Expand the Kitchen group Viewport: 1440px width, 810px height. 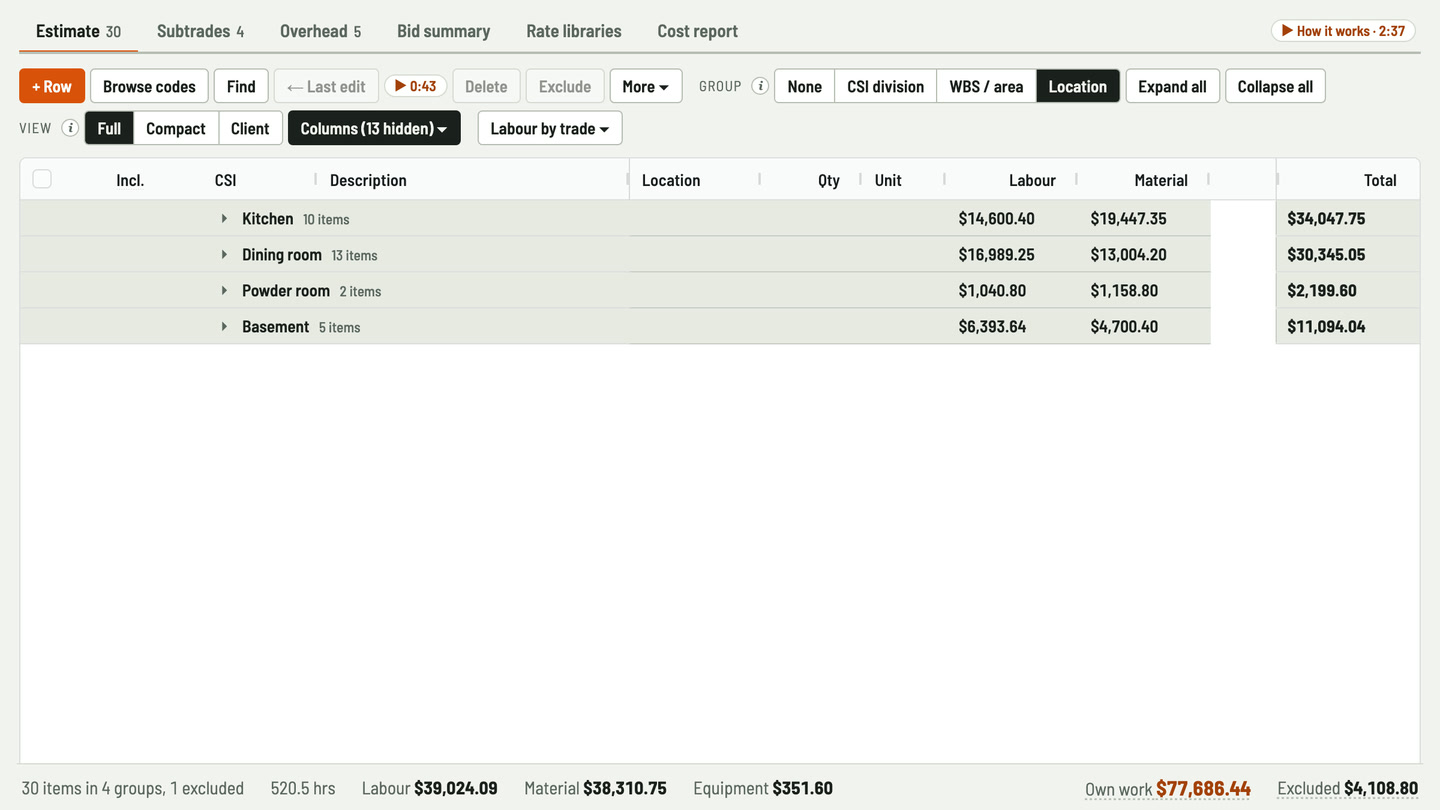224,218
